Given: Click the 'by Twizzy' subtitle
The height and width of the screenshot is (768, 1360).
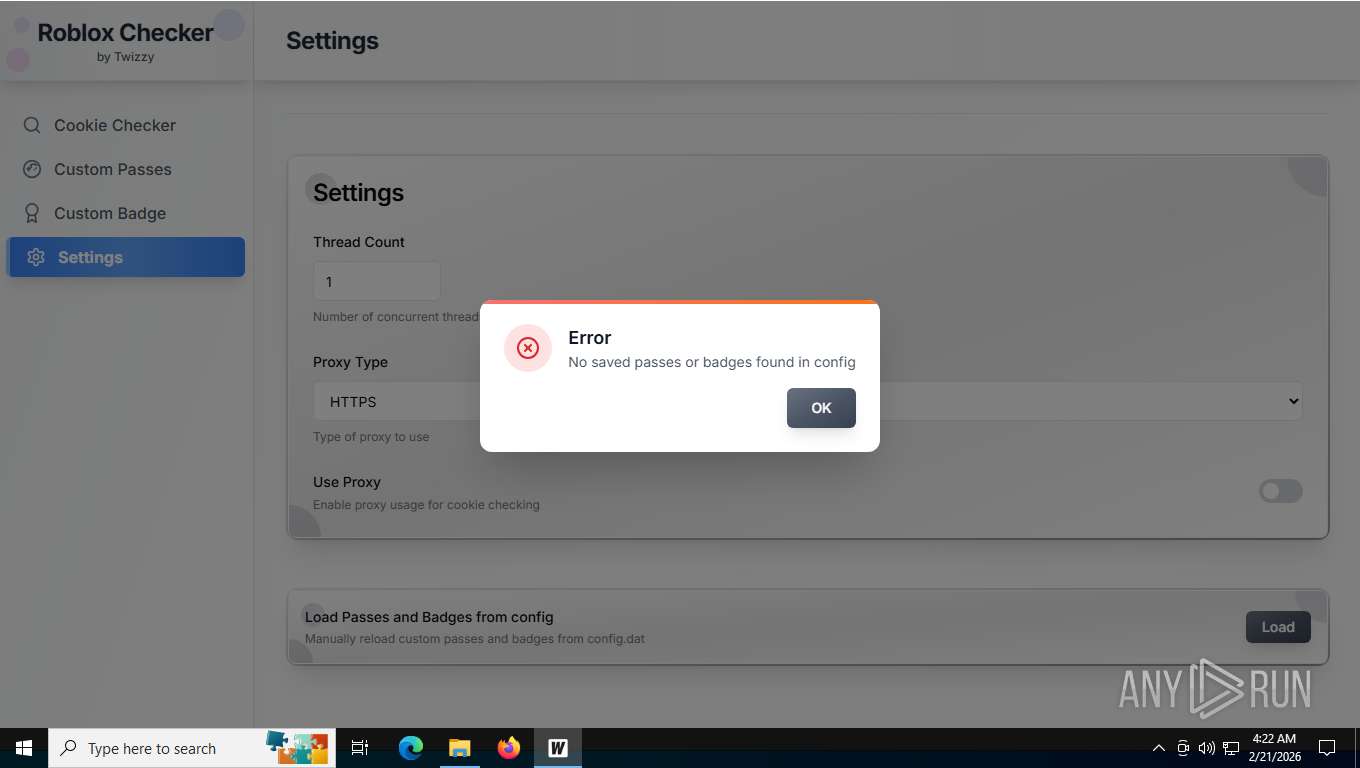Looking at the screenshot, I should (x=125, y=57).
